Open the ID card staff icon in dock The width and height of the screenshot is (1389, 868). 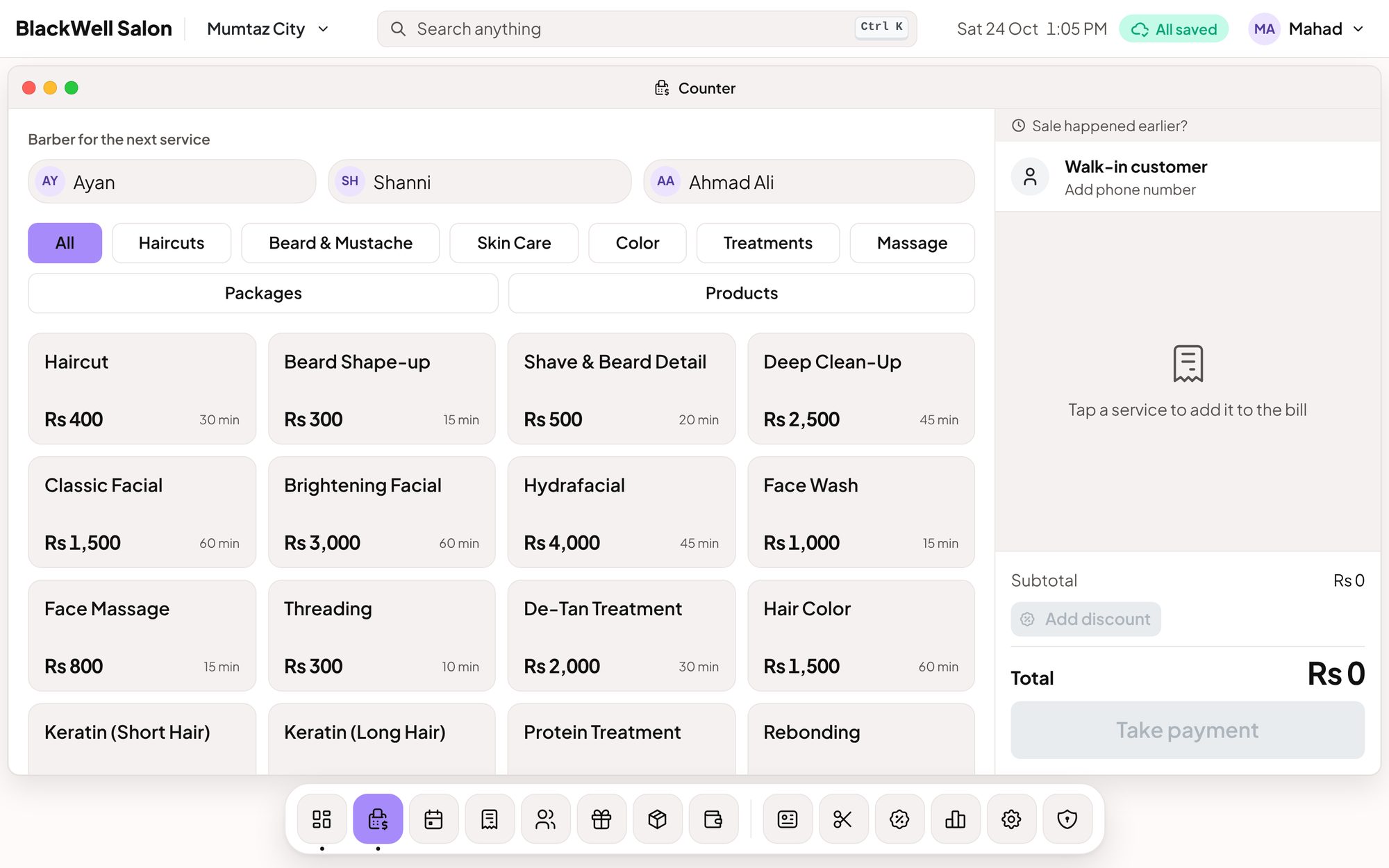[x=788, y=819]
